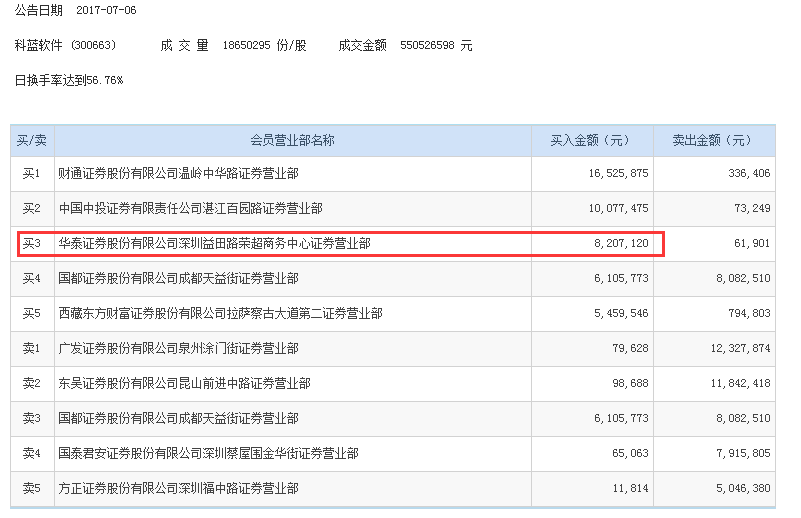801x518 pixels.
Task: Select the 卖1 row label
Action: [x=32, y=348]
